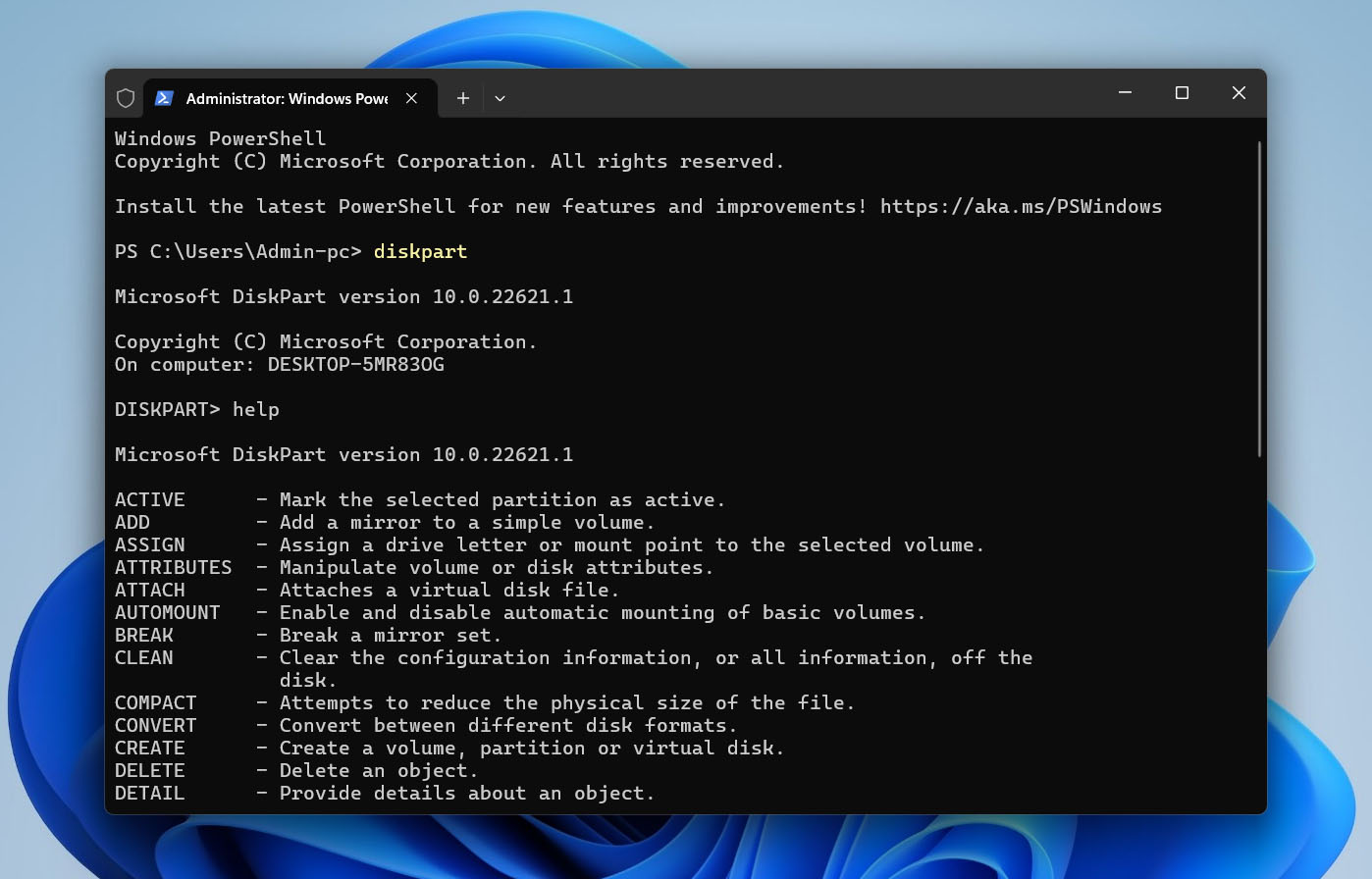Viewport: 1372px width, 879px height.
Task: Click the 'DISKPART> help' prompt line
Action: point(197,409)
